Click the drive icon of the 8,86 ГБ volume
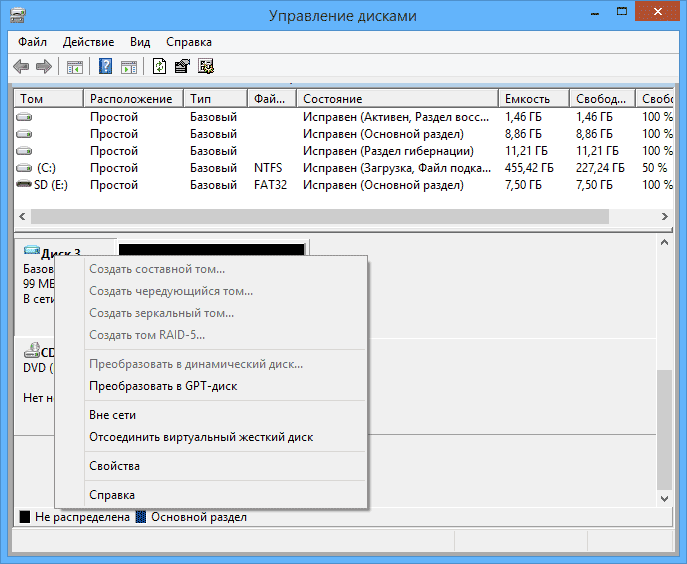 pos(24,134)
